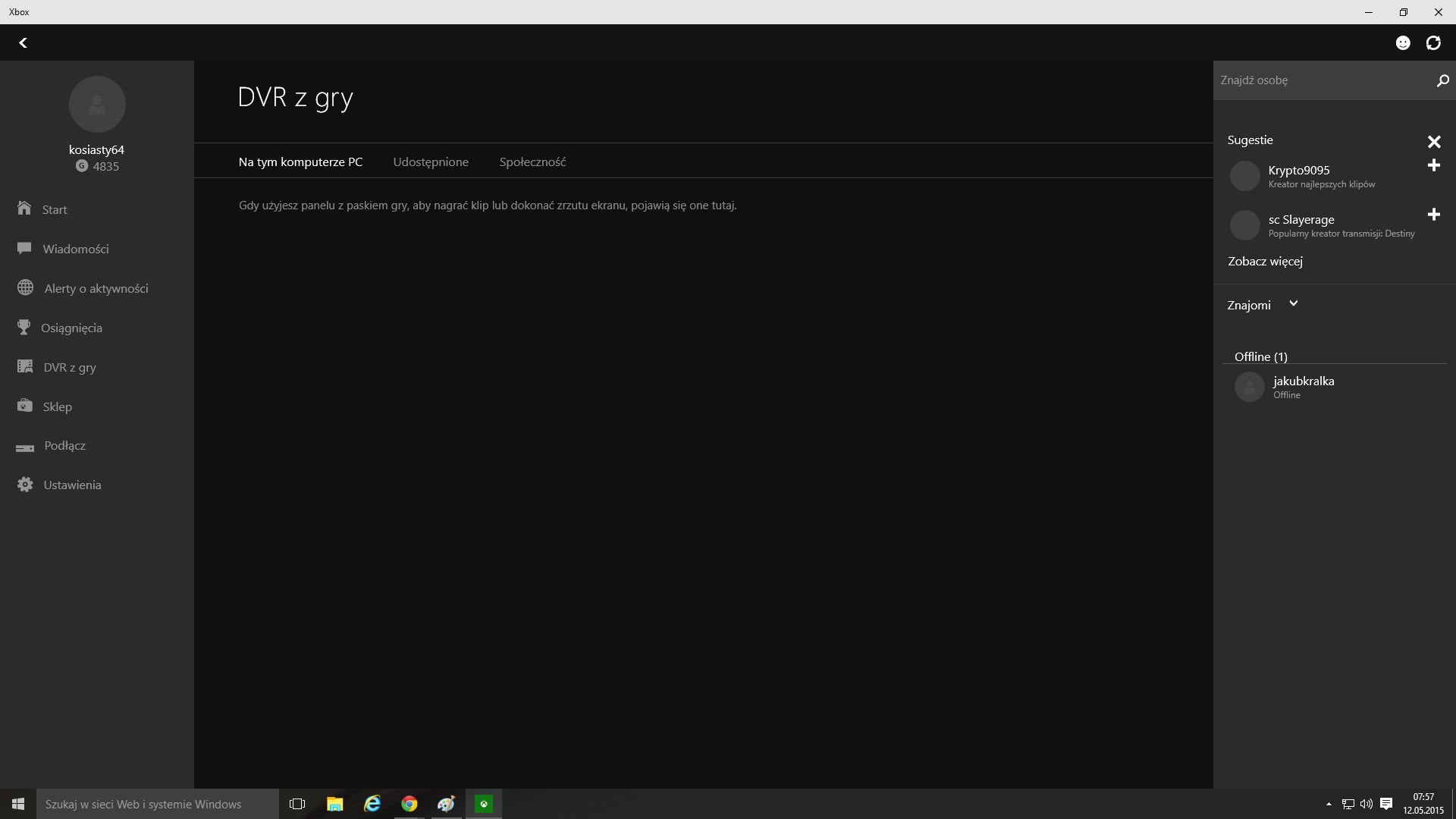The width and height of the screenshot is (1456, 819).
Task: Click the Znajdź osobę search field
Action: tap(1323, 80)
